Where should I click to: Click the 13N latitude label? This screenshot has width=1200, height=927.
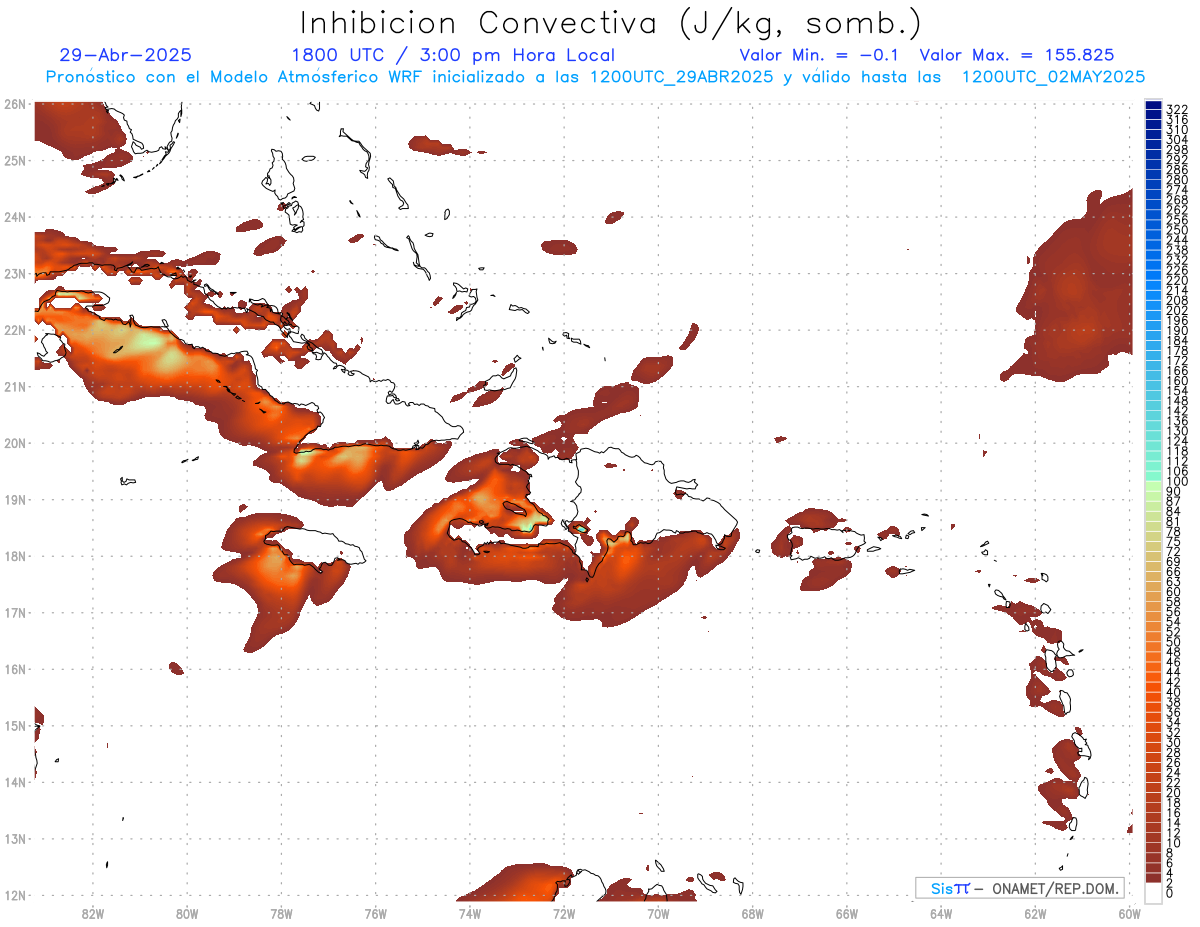(x=14, y=838)
